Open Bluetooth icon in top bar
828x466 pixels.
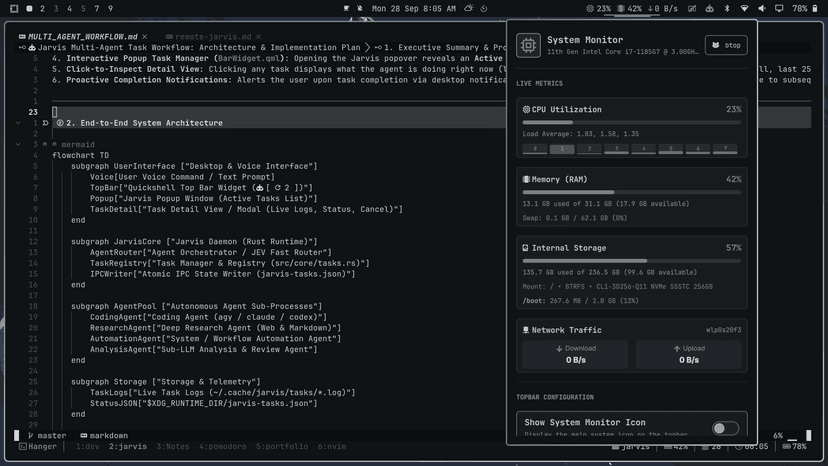coord(727,8)
